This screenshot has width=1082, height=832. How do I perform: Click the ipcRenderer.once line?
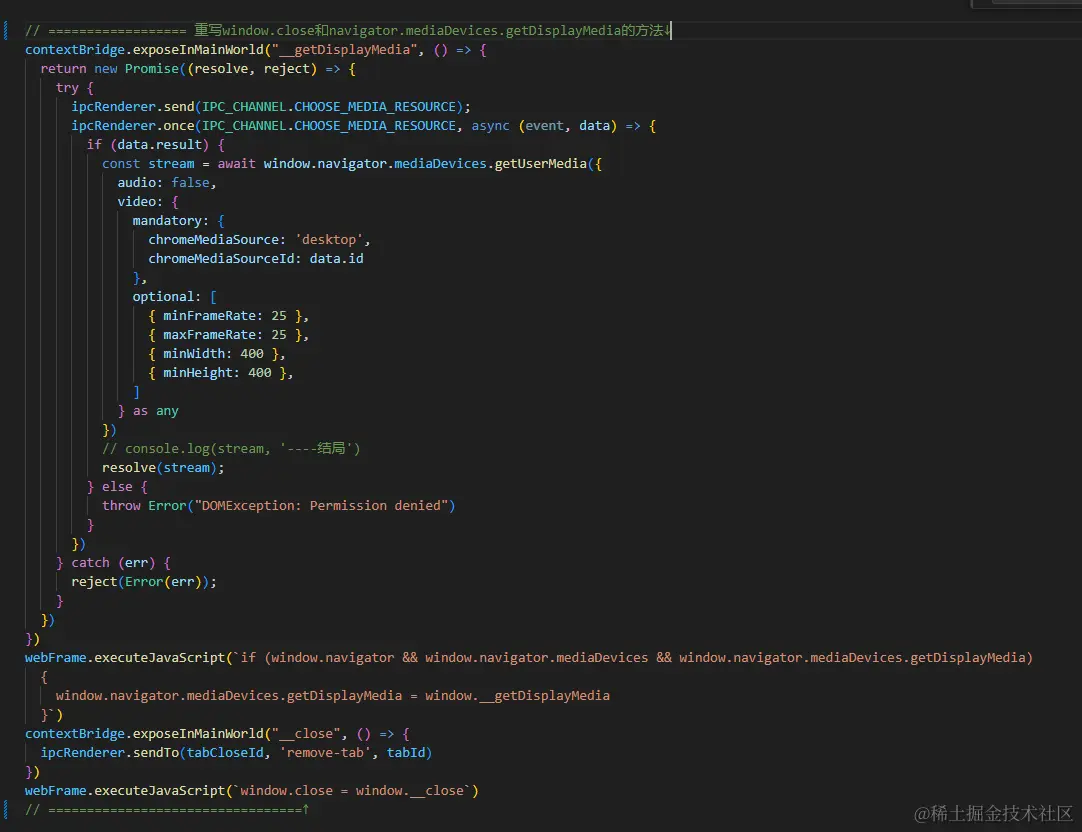(363, 126)
